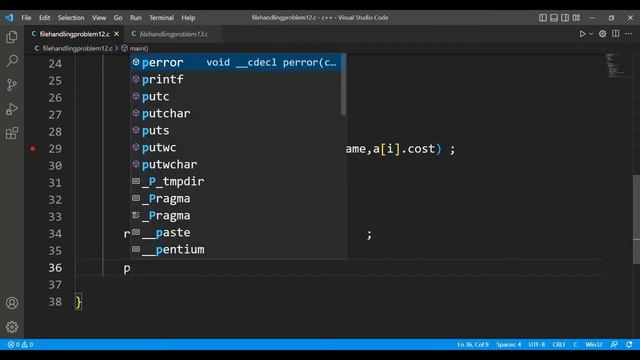Screen dimensions: 640x360
Task: Open the View menu
Action: click(99, 18)
